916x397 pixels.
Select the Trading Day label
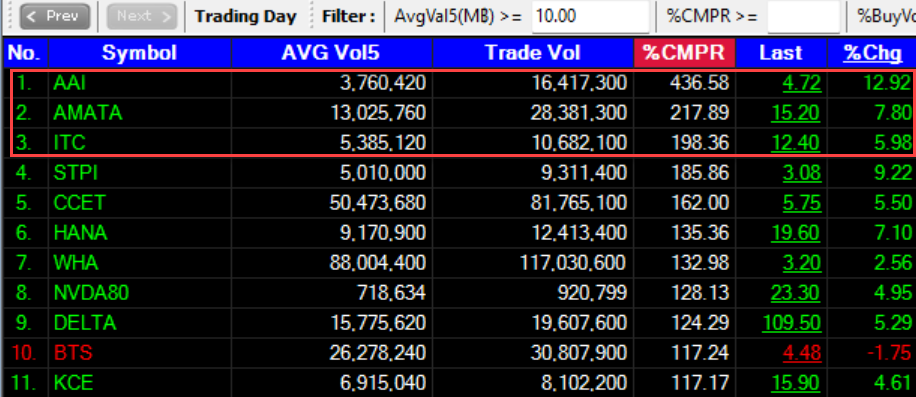245,16
